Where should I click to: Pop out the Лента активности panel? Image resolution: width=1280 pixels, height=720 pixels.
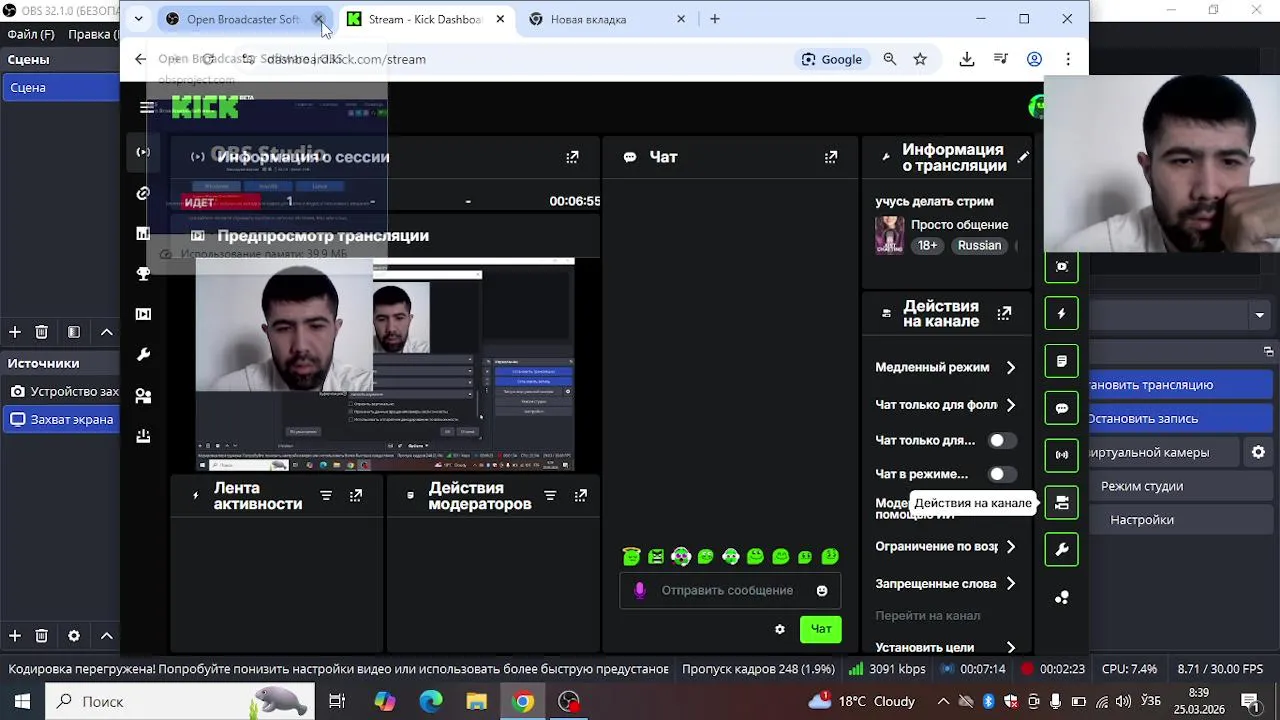click(x=356, y=496)
